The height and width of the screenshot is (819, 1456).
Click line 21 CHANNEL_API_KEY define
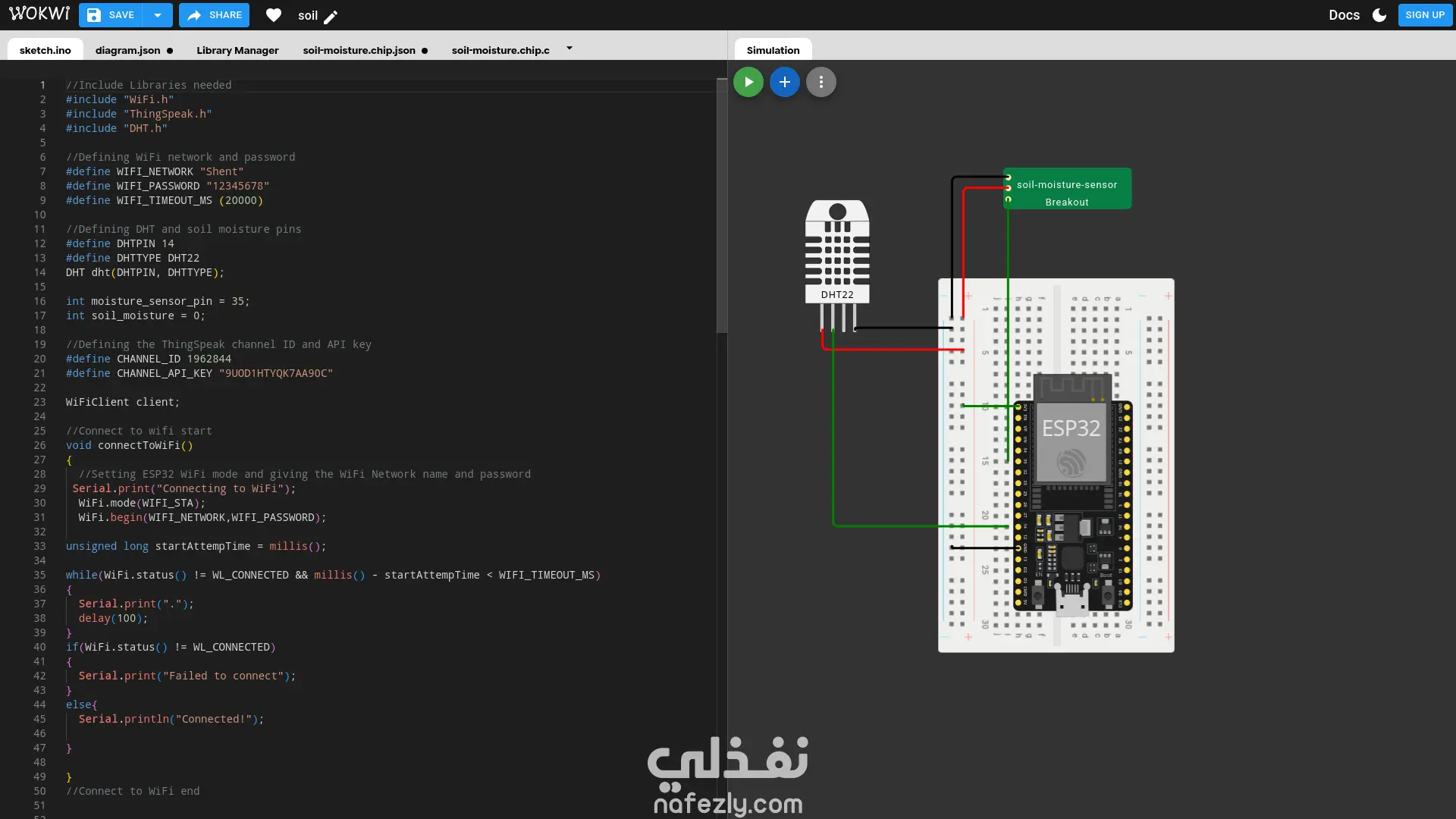pyautogui.click(x=199, y=373)
